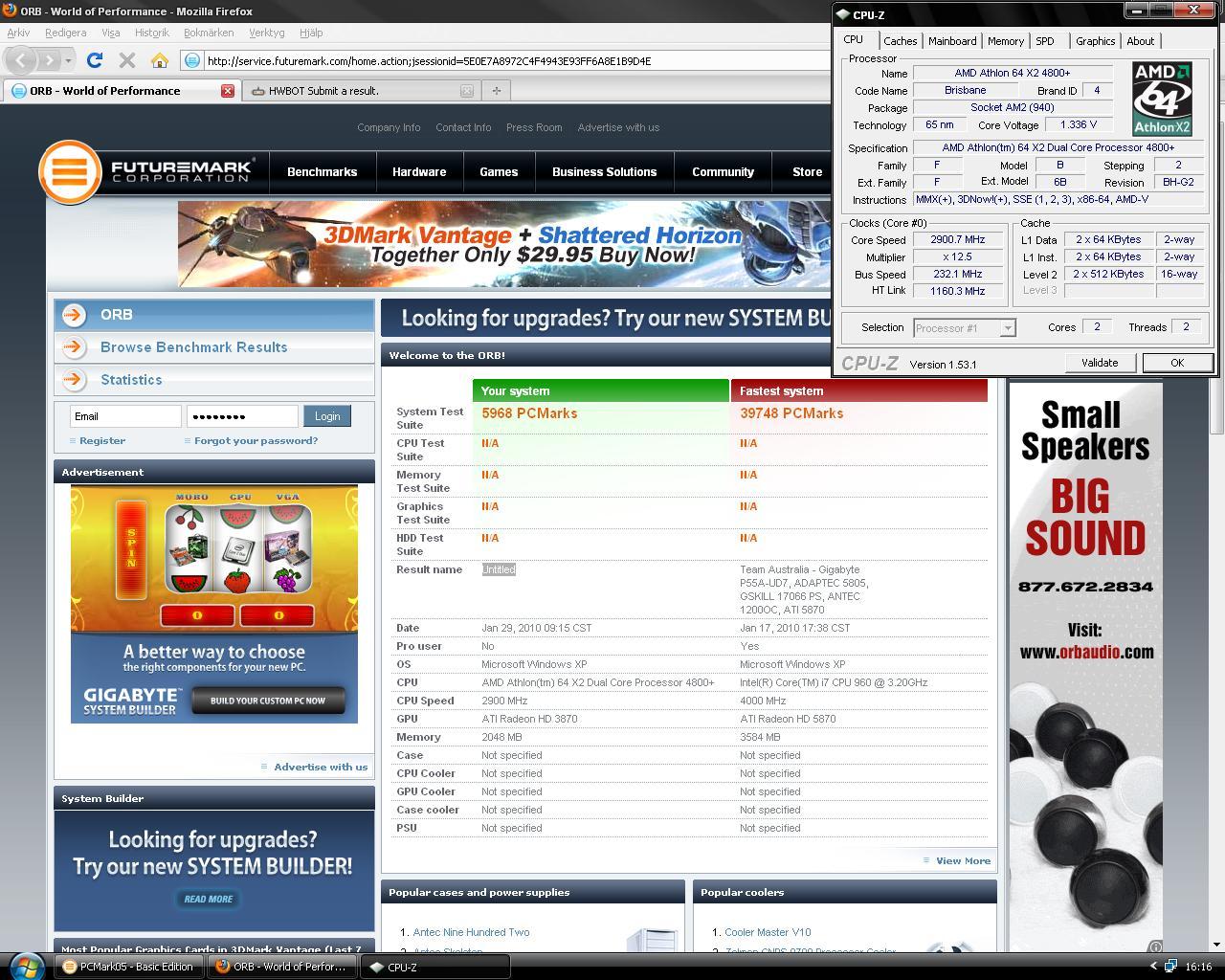Go to the home page icon
This screenshot has height=980, width=1225.
[x=160, y=60]
